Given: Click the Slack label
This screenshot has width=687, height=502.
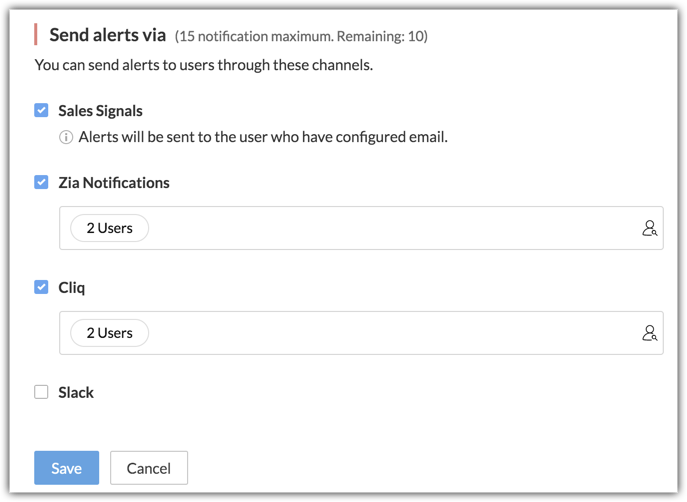Looking at the screenshot, I should (76, 393).
